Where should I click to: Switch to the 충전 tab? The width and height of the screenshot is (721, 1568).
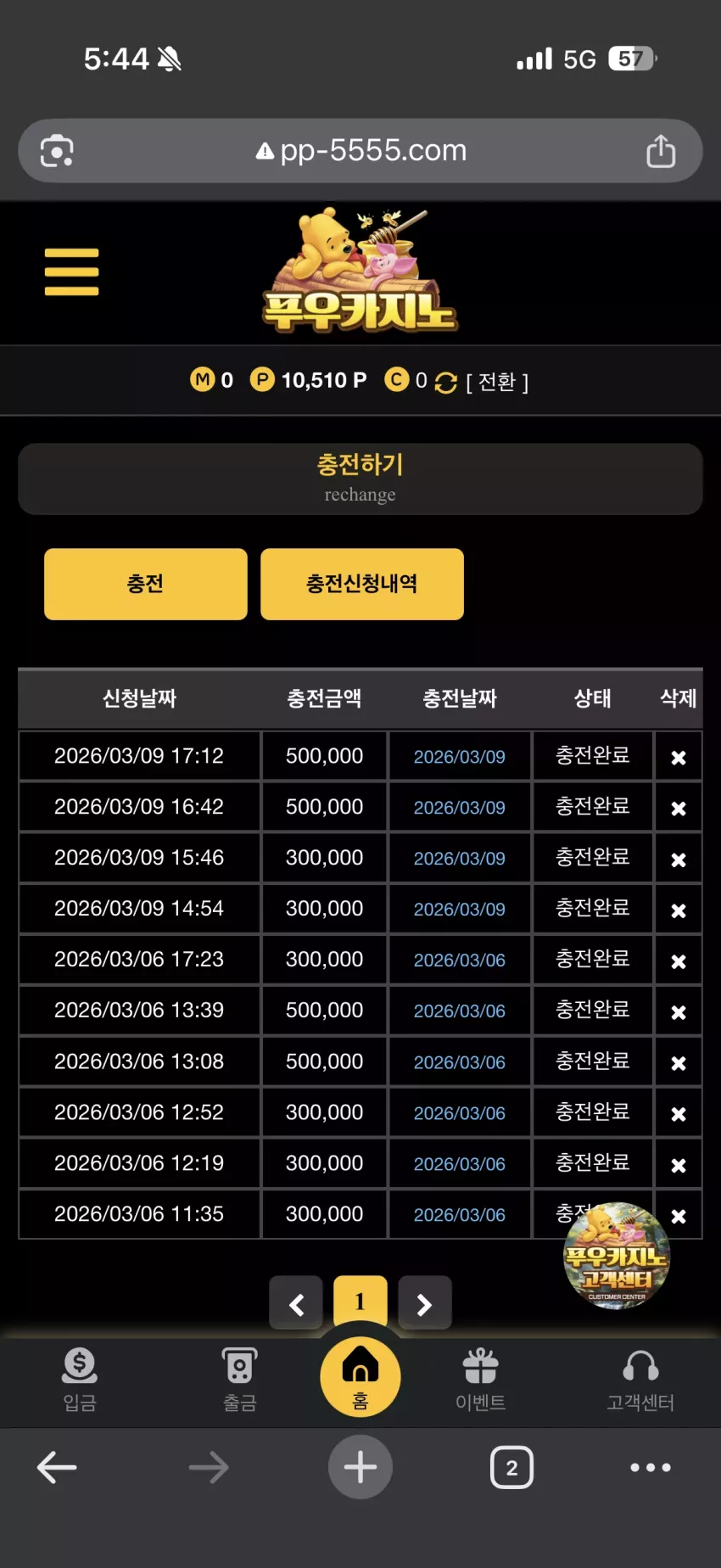(146, 584)
